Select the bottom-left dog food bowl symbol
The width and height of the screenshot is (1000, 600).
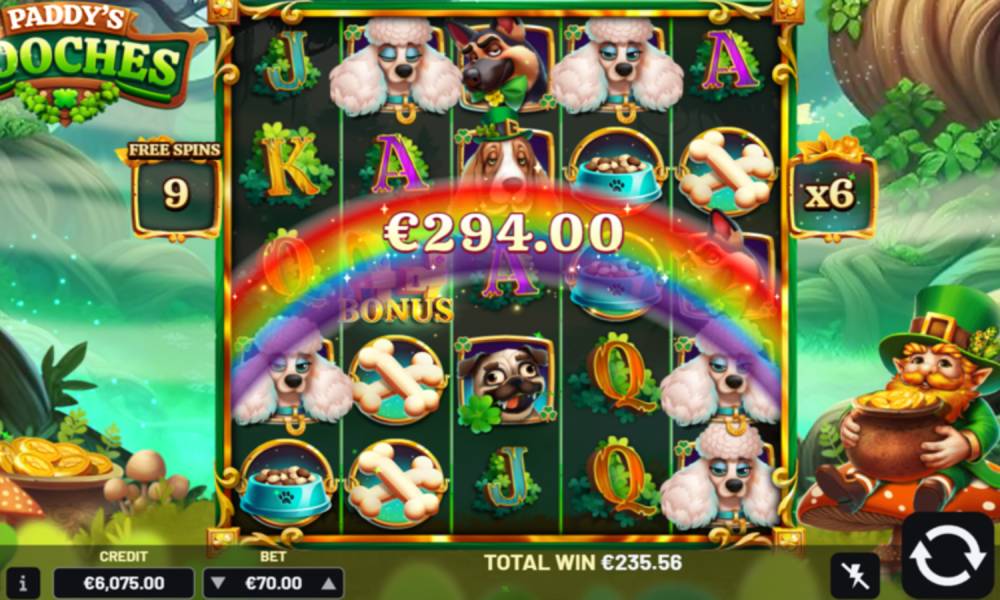tap(287, 482)
